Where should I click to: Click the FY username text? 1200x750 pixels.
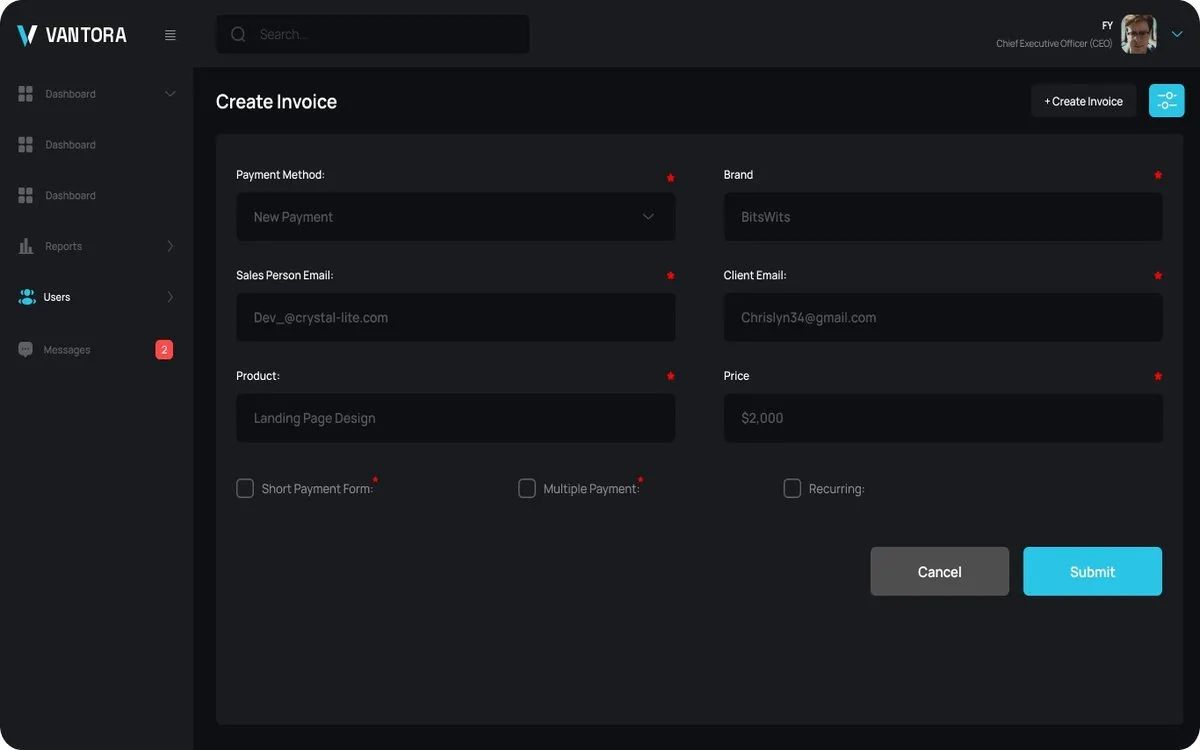(1107, 26)
